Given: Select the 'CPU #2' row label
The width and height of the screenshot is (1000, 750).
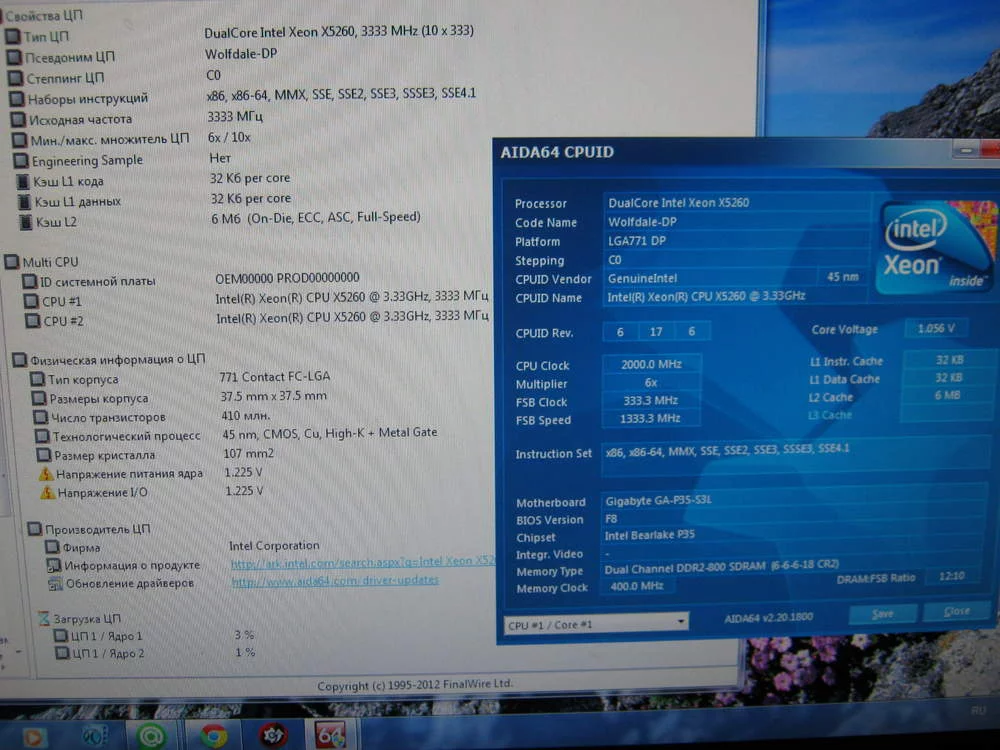Looking at the screenshot, I should (x=63, y=321).
